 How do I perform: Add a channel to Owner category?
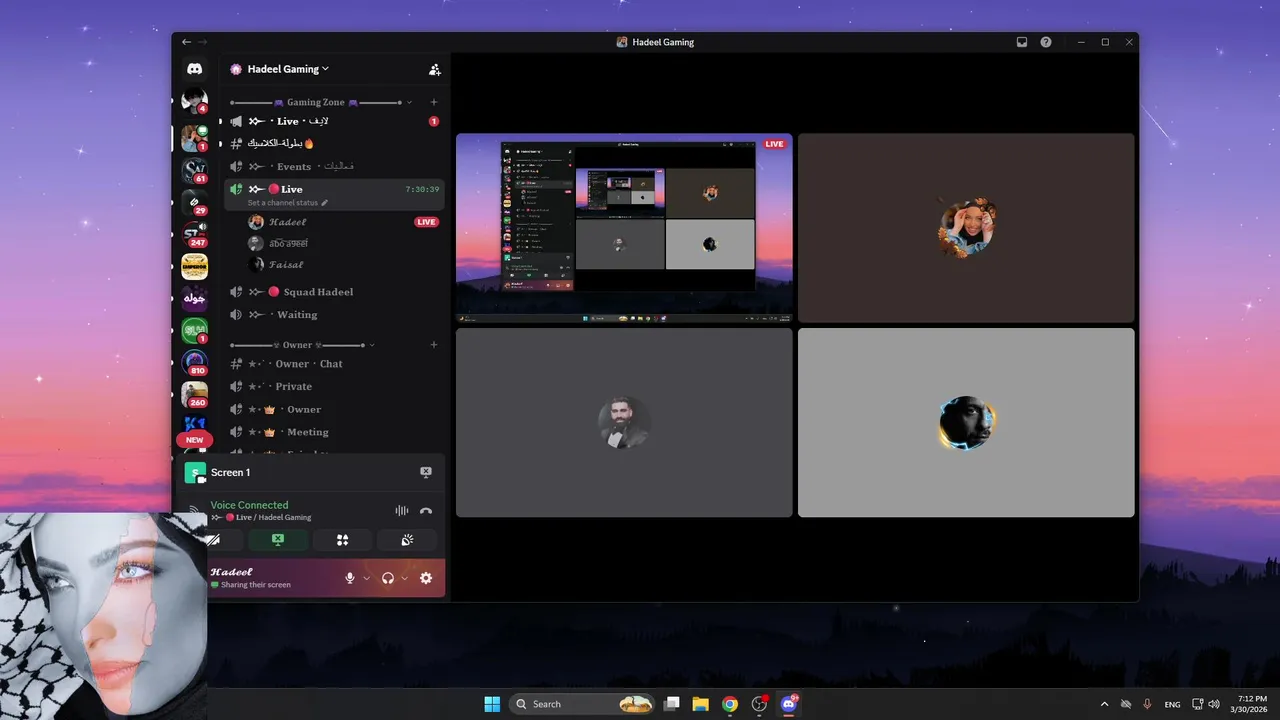click(x=434, y=345)
